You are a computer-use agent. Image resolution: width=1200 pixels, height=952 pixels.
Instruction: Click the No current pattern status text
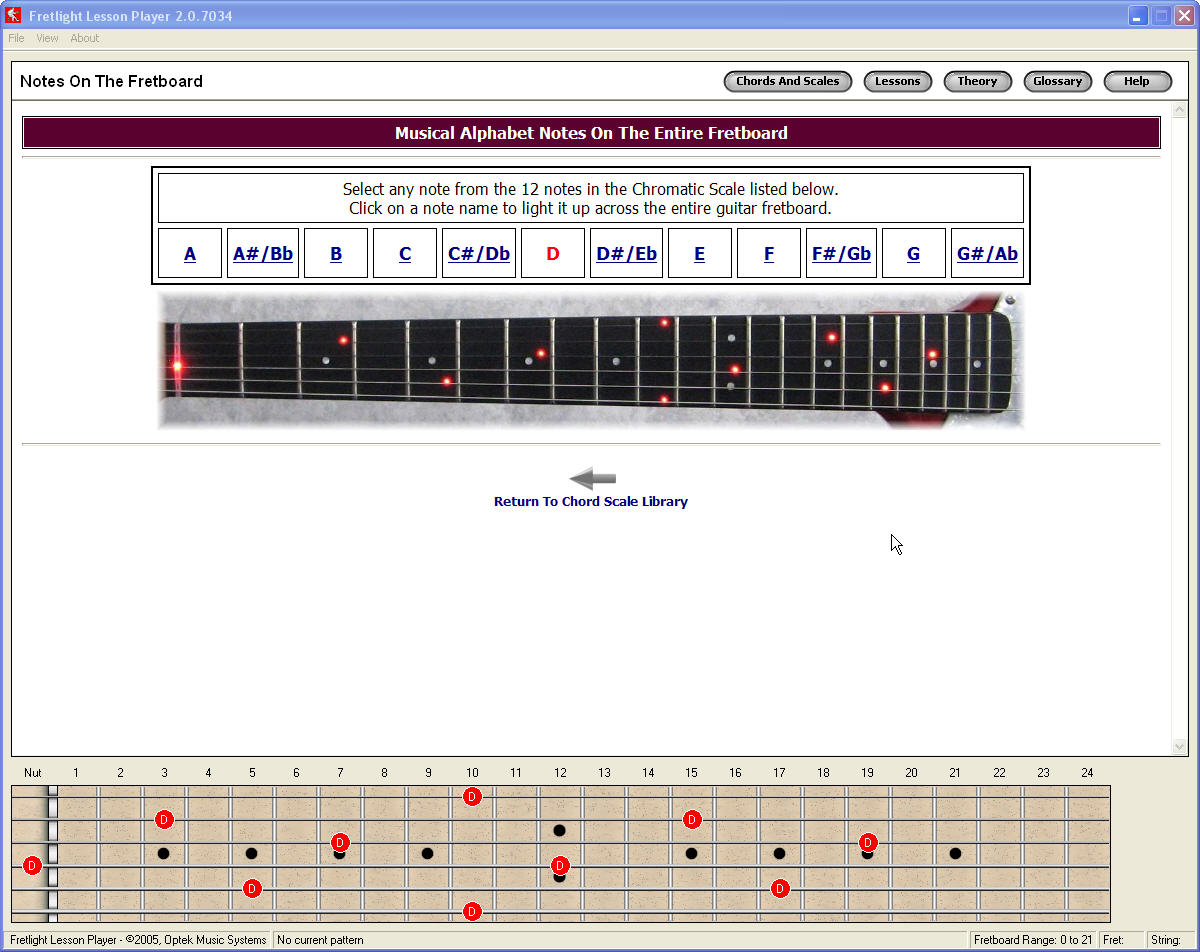pyautogui.click(x=320, y=940)
